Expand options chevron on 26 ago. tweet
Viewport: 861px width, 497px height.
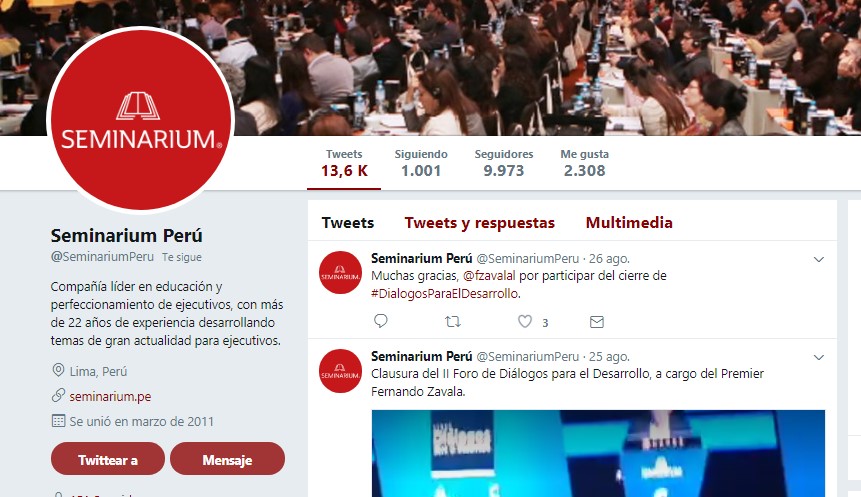819,259
